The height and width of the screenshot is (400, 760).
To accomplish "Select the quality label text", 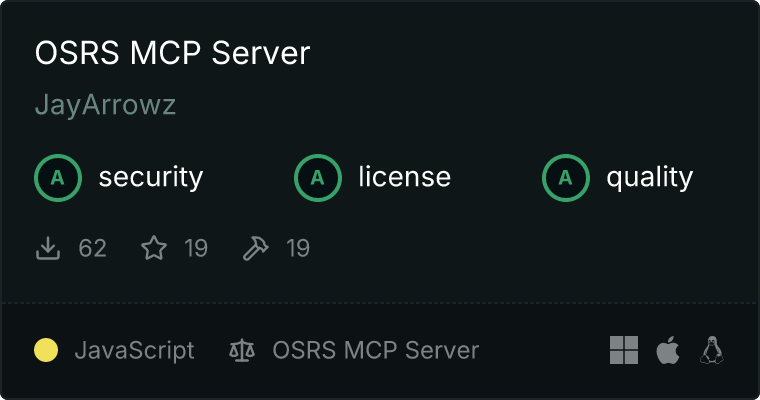I will [x=649, y=178].
